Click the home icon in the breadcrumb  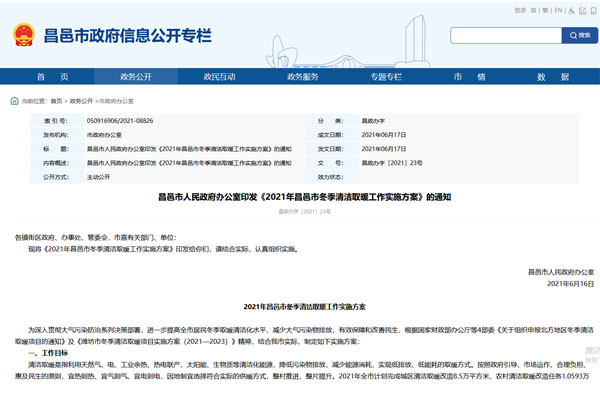click(x=15, y=101)
